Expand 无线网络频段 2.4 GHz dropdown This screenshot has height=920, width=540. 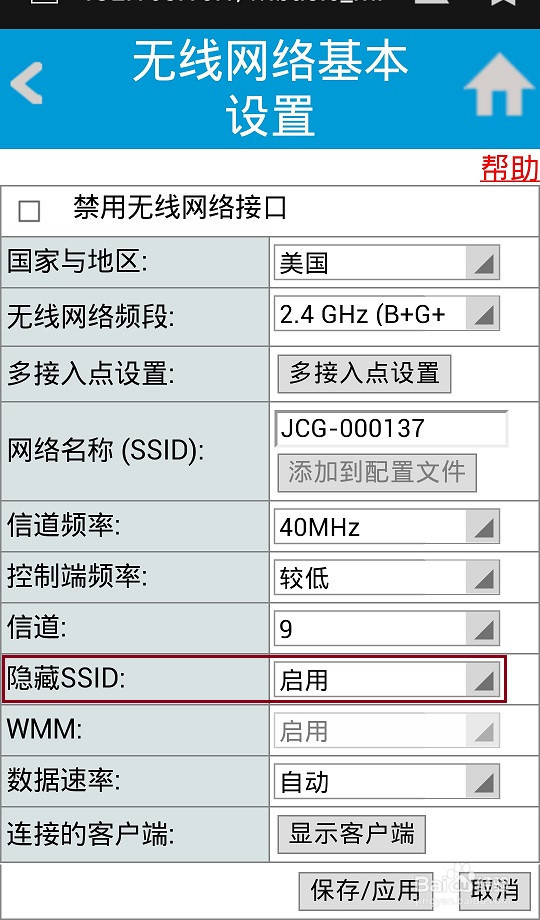click(387, 314)
